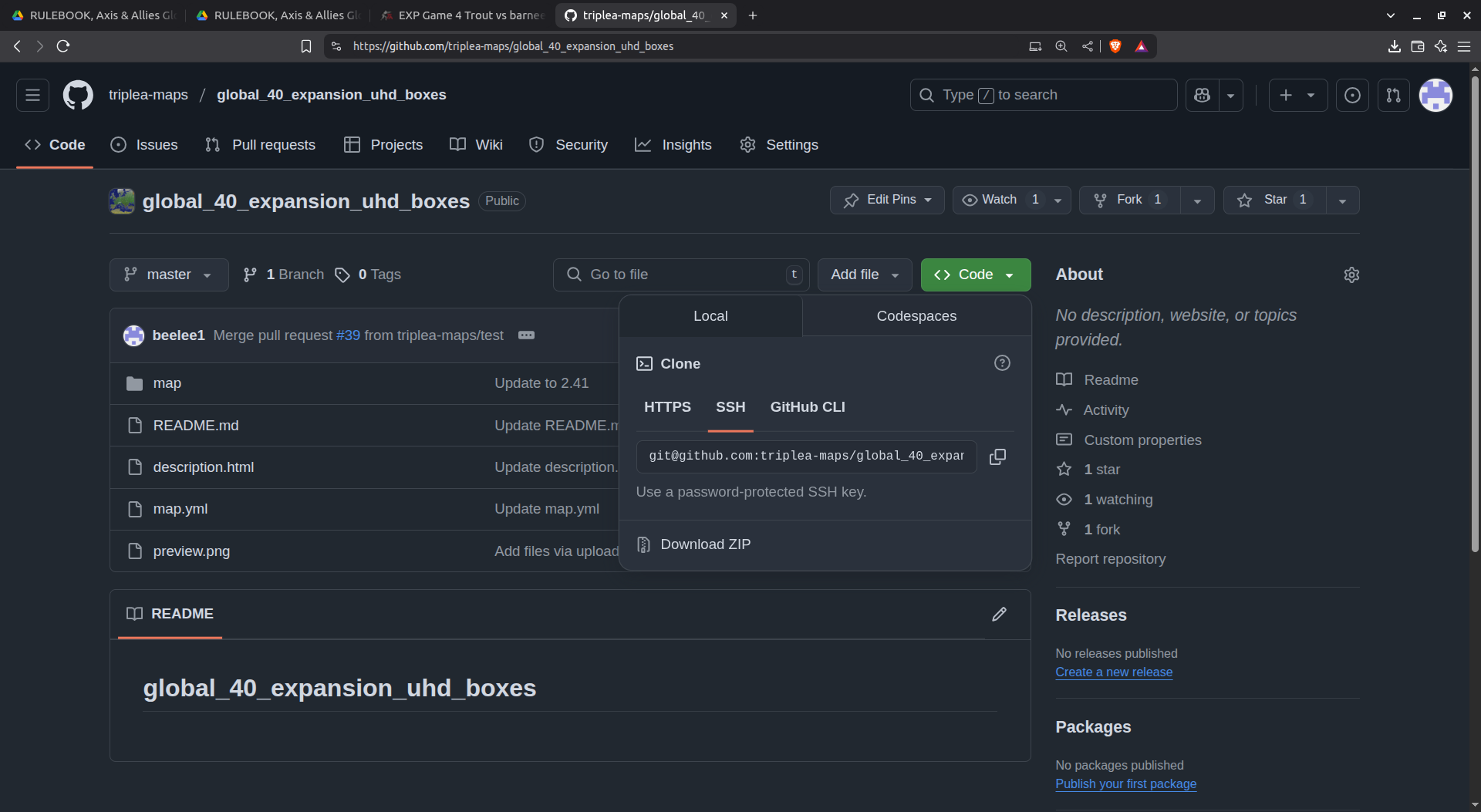1481x812 pixels.
Task: Click the Watch button
Action: 1000,200
